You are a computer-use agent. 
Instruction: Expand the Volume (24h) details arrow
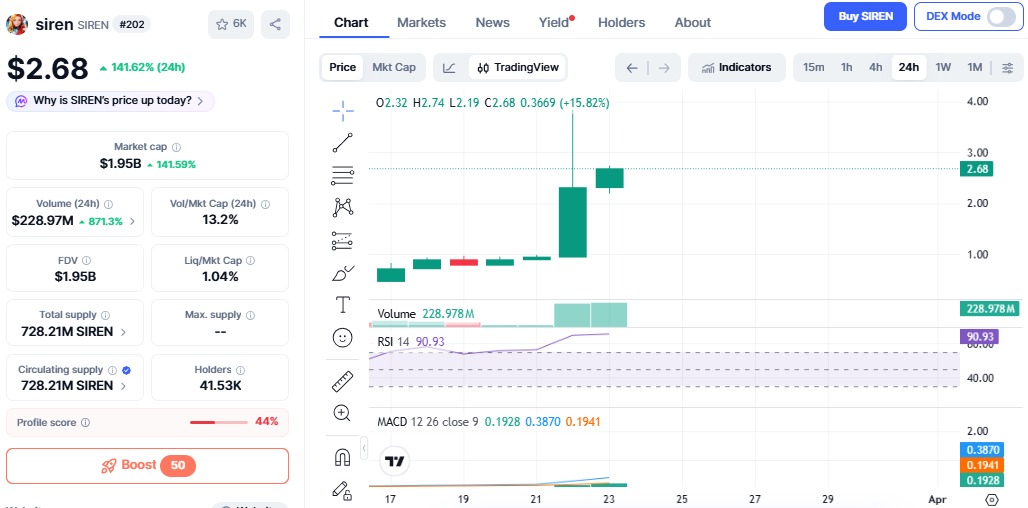[x=133, y=221]
